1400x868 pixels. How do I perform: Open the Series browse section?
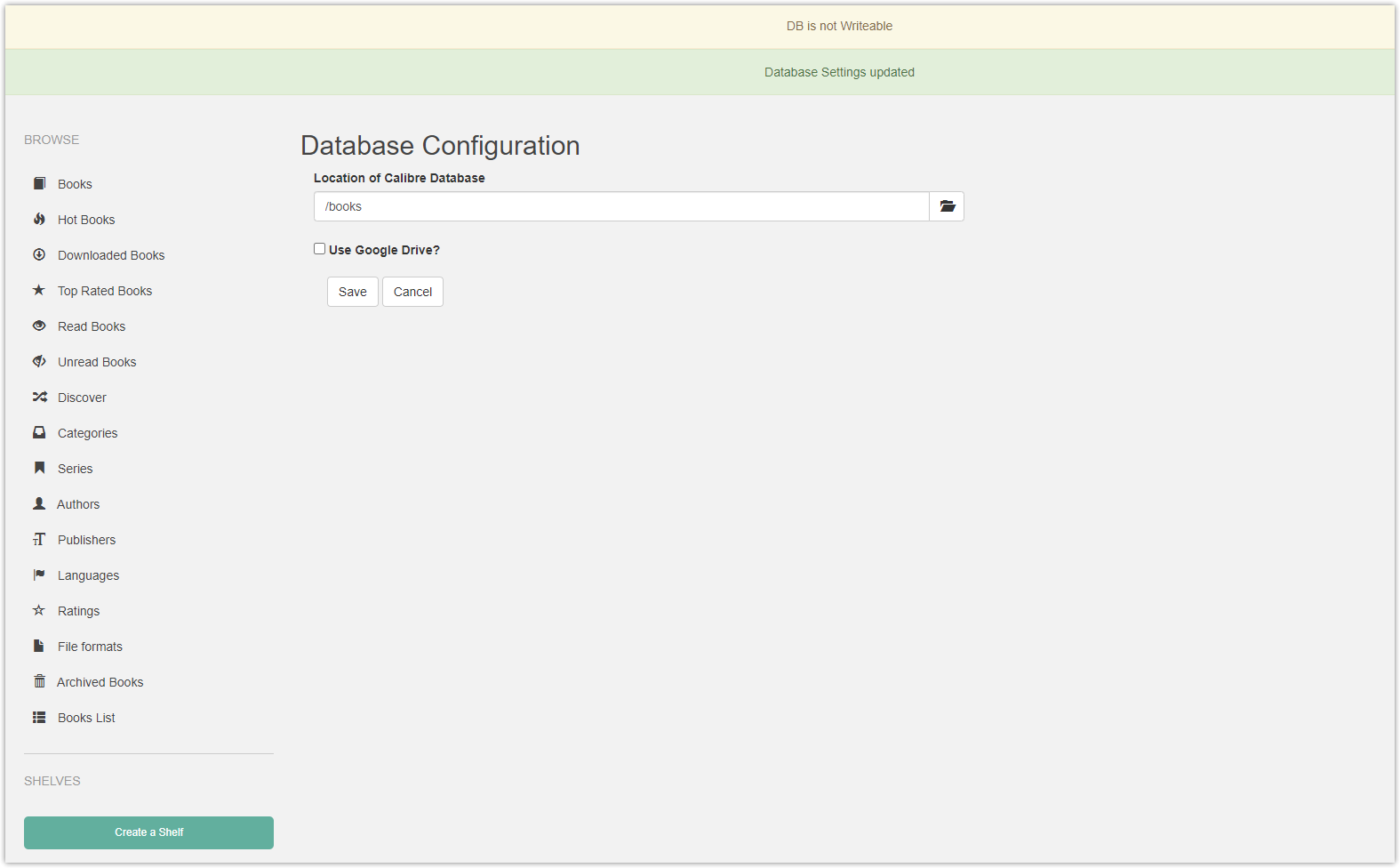pos(75,469)
